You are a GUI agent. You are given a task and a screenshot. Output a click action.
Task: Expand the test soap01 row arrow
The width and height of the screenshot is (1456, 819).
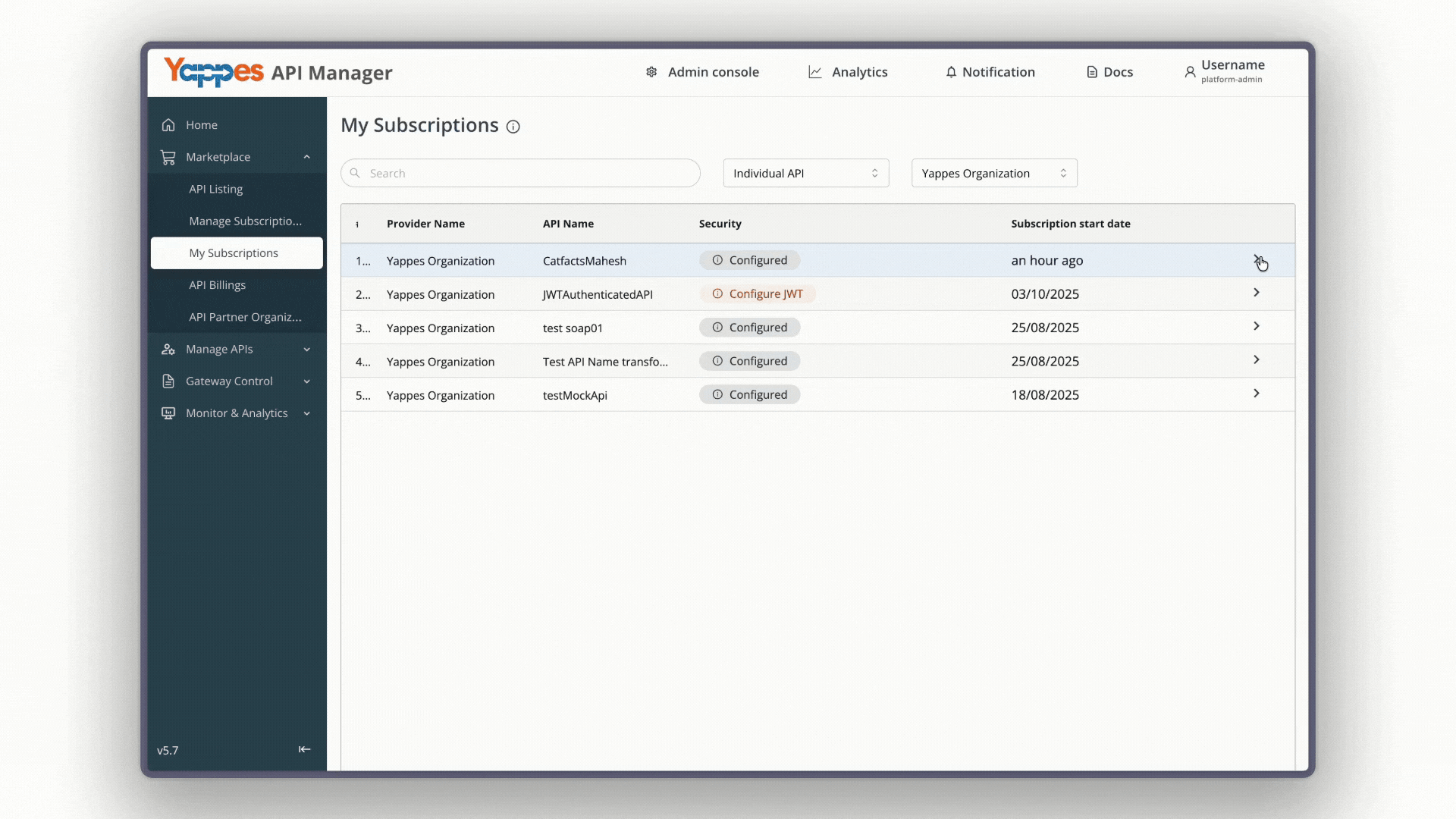pos(1257,326)
